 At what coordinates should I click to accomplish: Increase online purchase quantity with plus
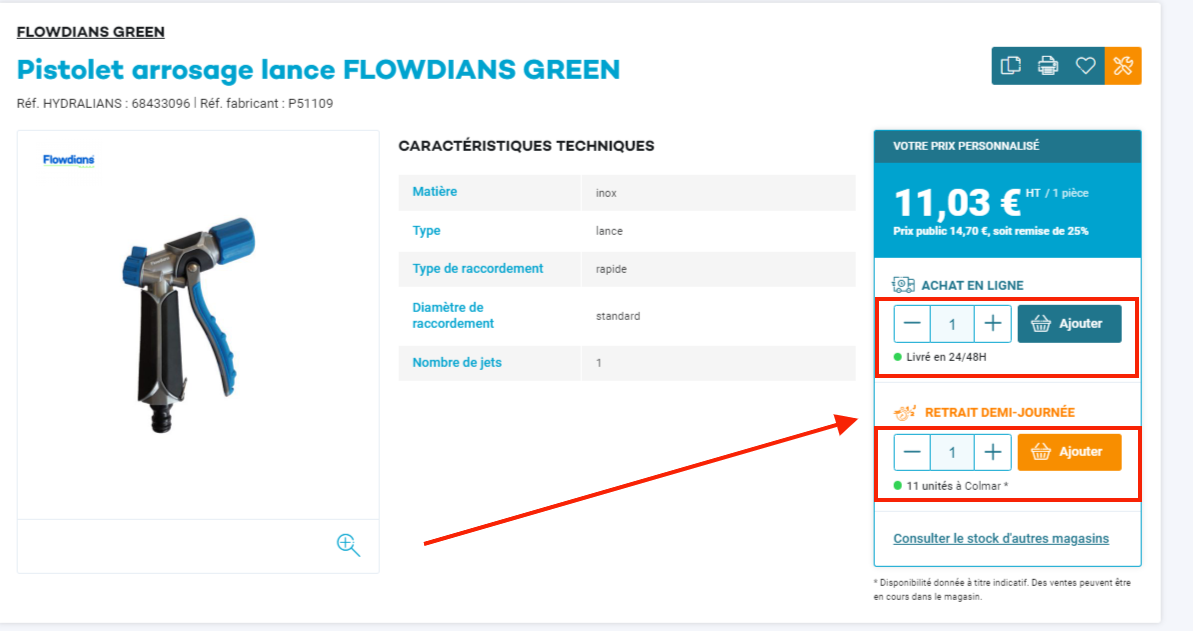tap(992, 323)
